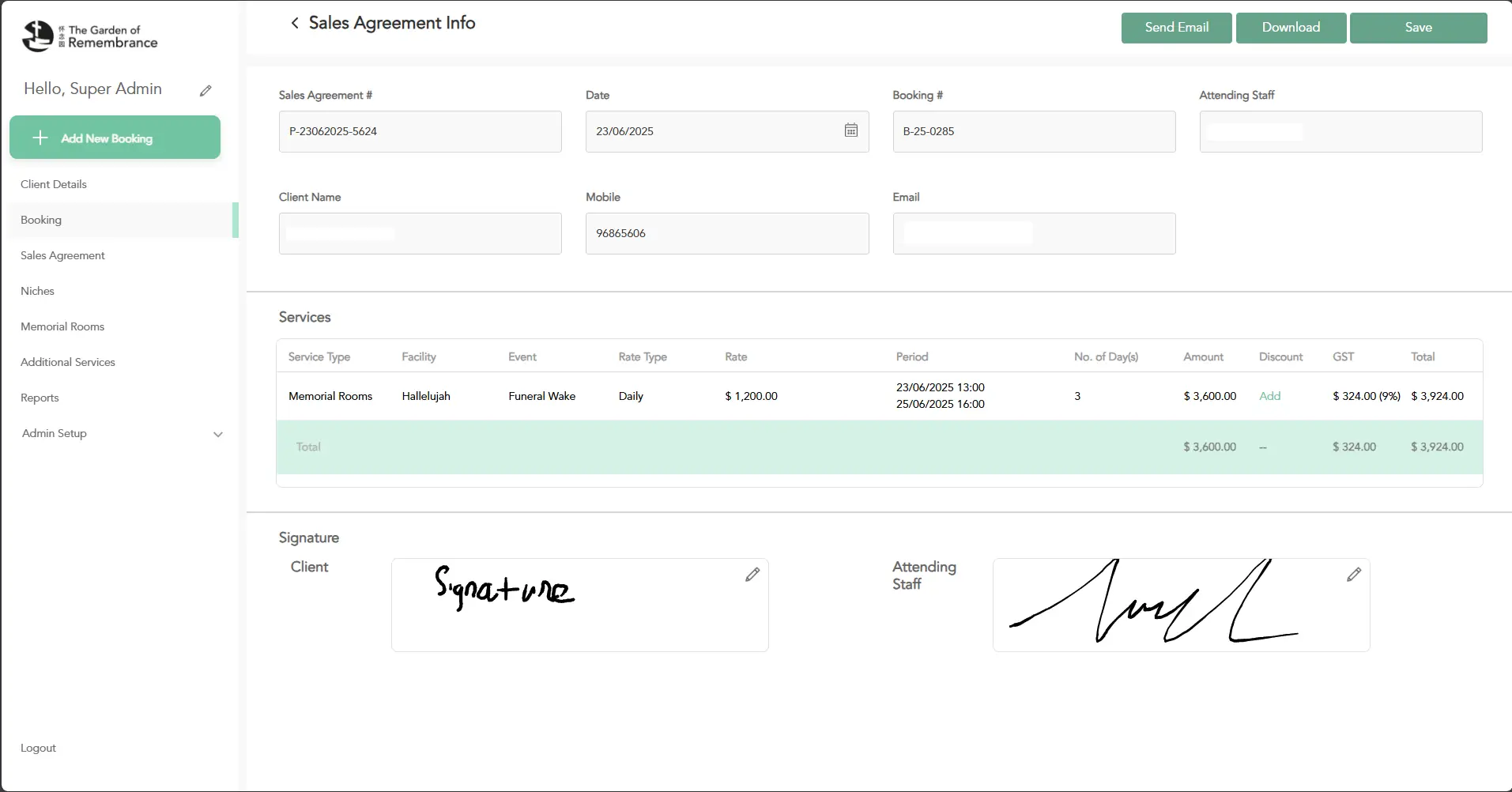The width and height of the screenshot is (1512, 792).
Task: Open Additional Services page
Action: click(x=68, y=362)
